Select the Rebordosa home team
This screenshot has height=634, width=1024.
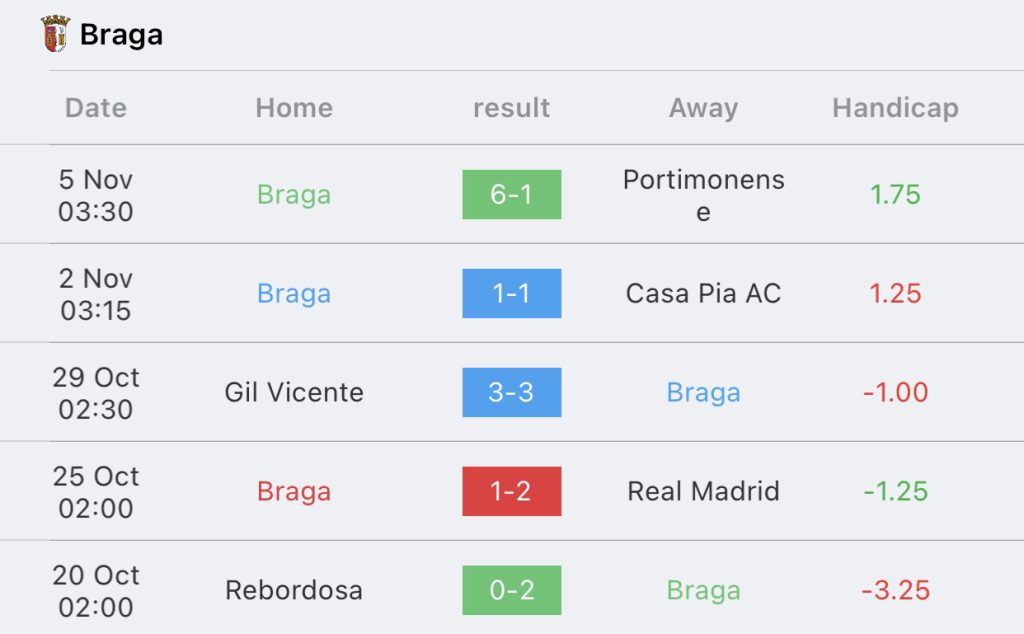click(294, 590)
